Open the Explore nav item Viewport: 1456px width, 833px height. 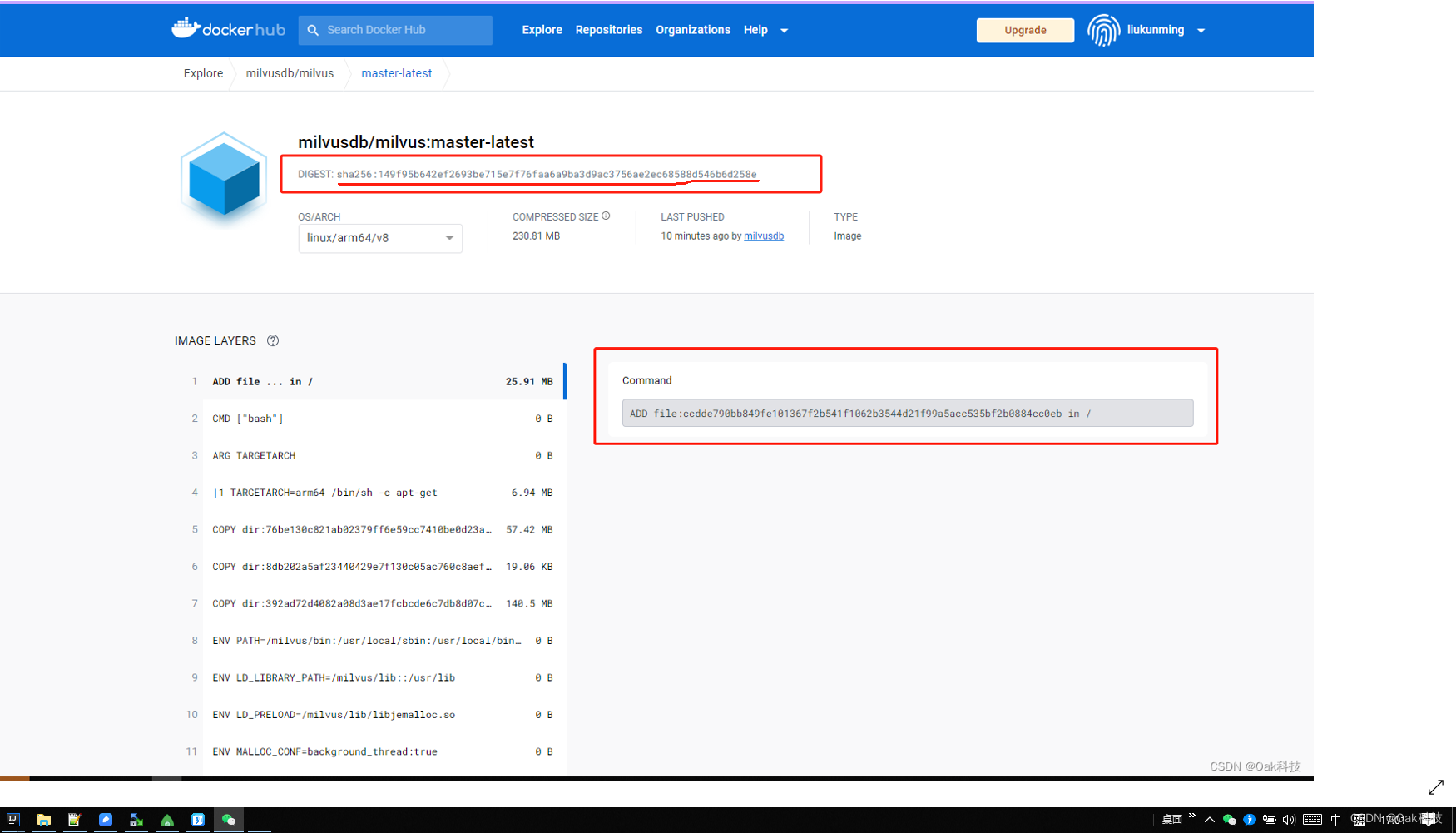[542, 30]
